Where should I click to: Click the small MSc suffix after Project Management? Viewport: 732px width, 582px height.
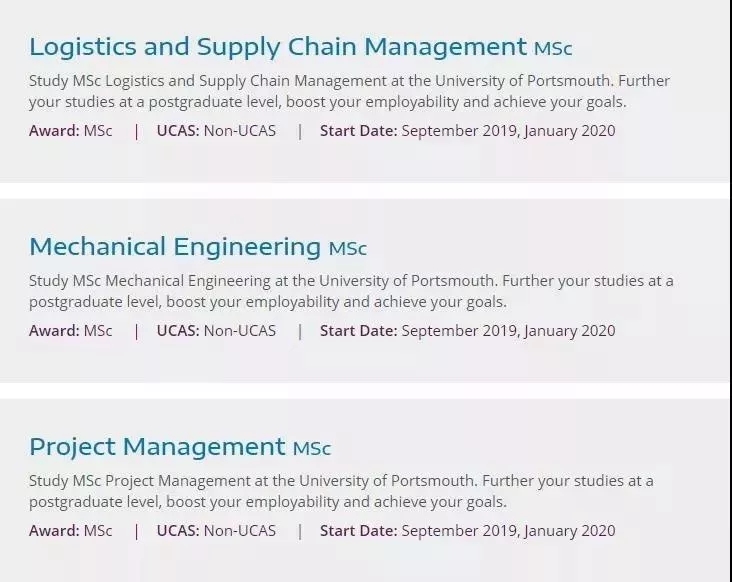coord(311,448)
